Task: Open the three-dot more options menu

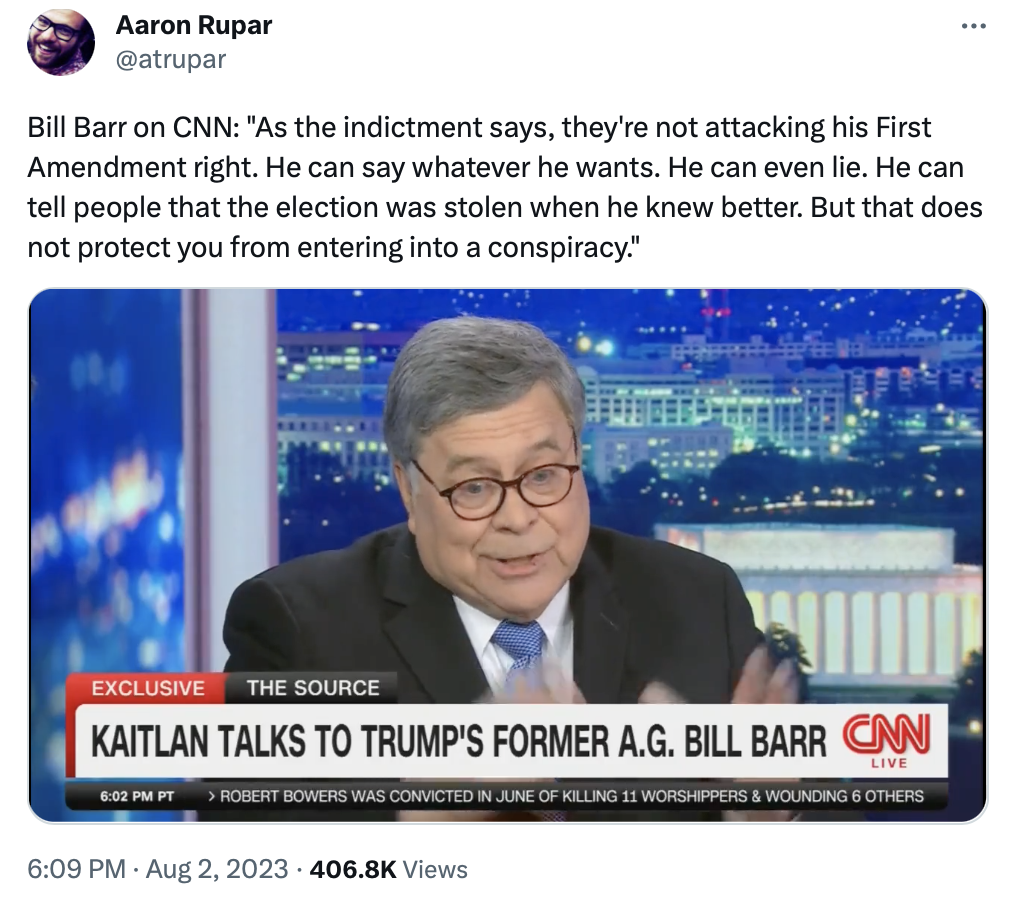Action: [x=972, y=26]
